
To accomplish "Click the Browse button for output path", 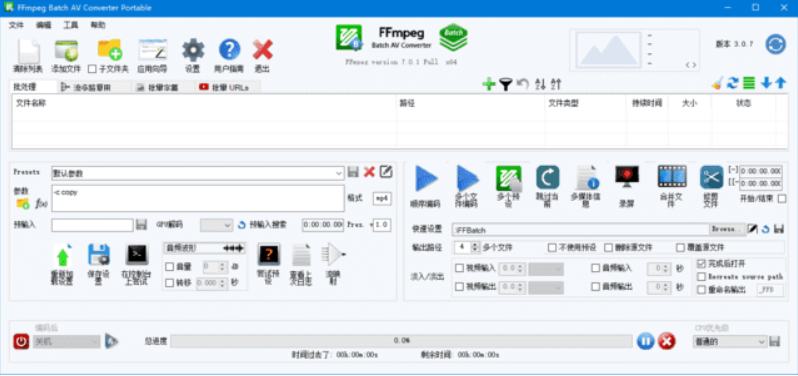I will click(x=728, y=229).
